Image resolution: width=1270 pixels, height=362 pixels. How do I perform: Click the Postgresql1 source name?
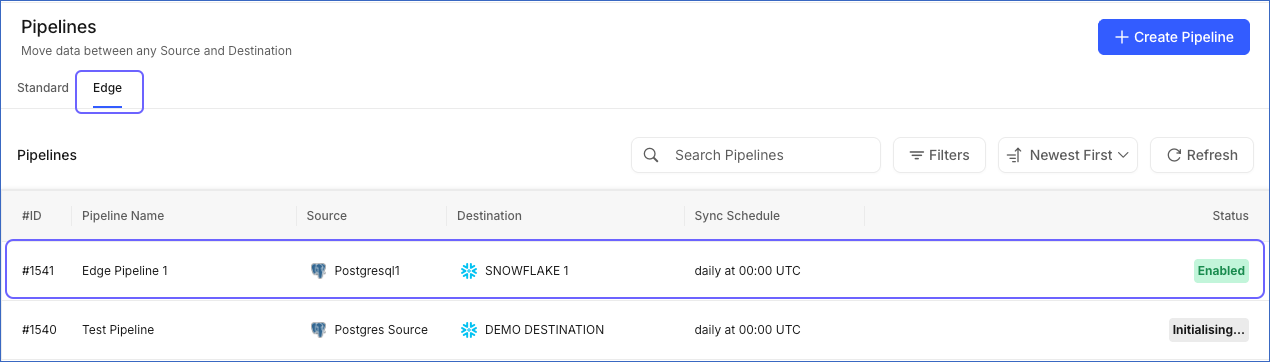(367, 270)
